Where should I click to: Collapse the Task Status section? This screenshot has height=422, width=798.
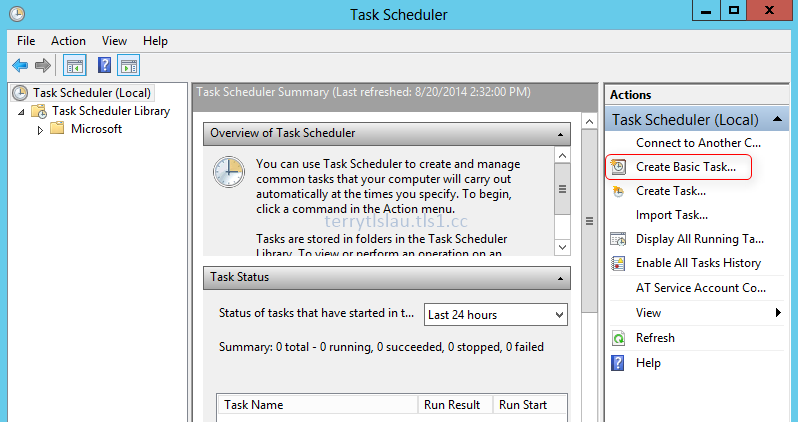coord(560,279)
